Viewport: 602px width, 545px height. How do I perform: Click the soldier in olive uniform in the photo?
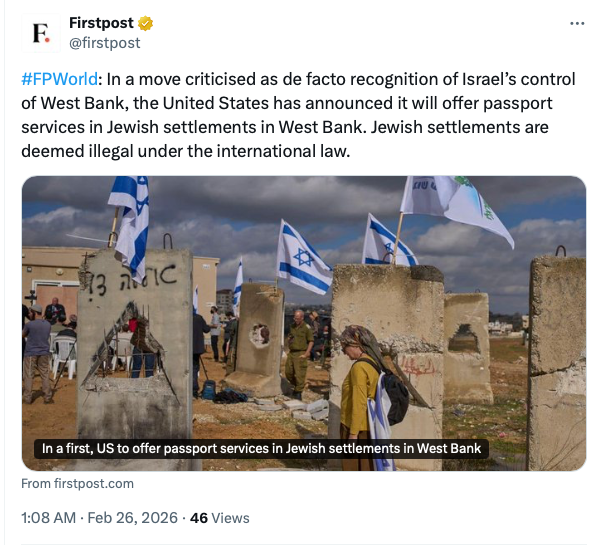coord(298,352)
